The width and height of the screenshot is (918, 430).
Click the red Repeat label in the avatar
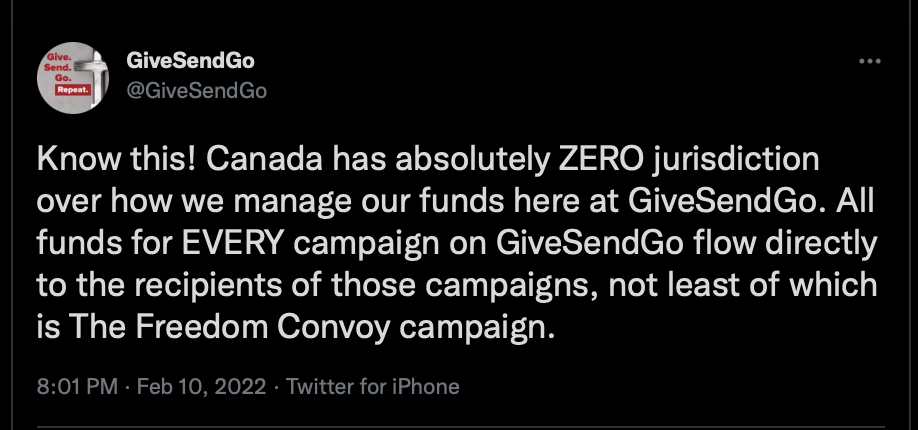coord(73,90)
